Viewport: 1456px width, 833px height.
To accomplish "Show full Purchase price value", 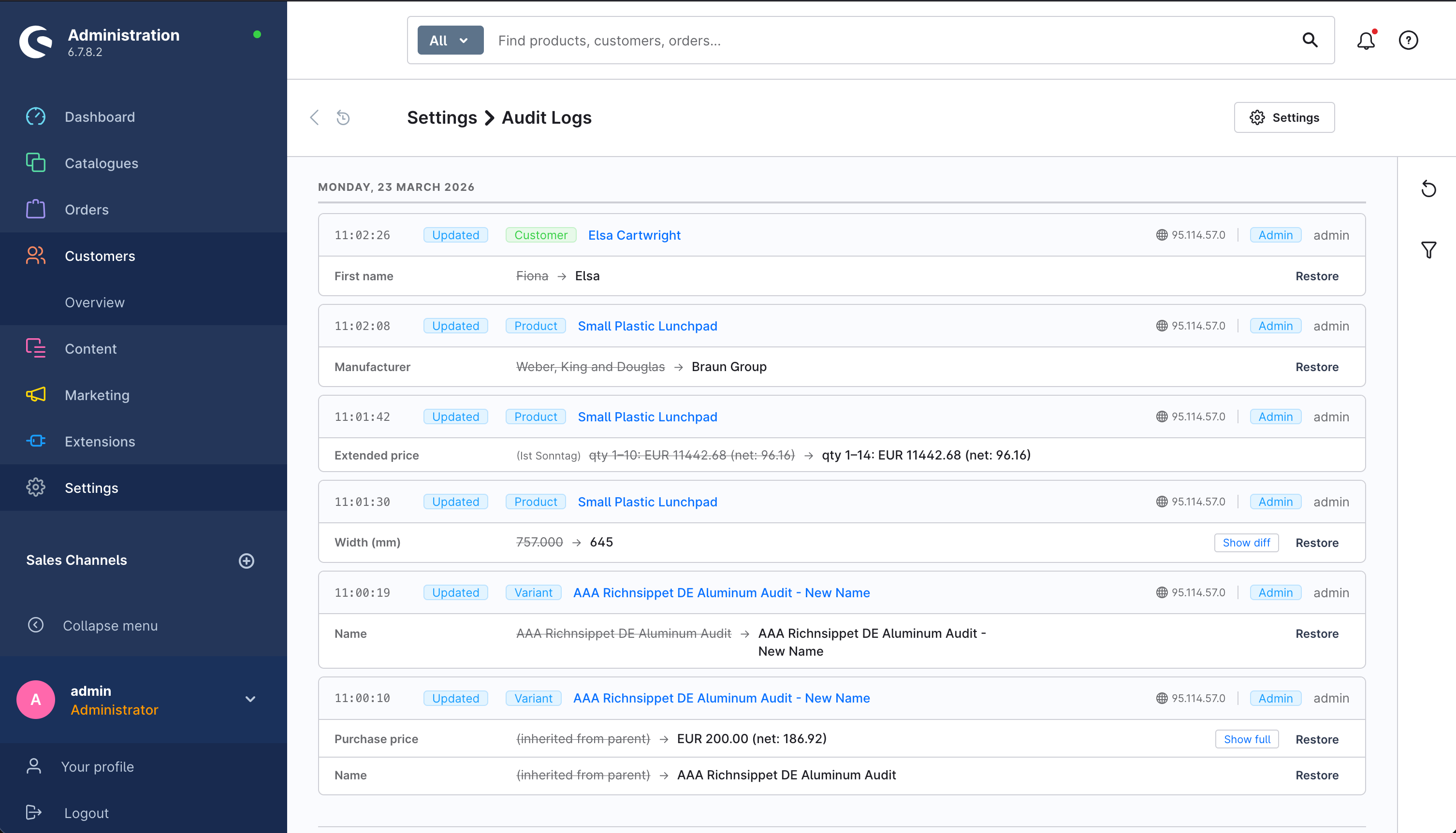I will point(1247,739).
